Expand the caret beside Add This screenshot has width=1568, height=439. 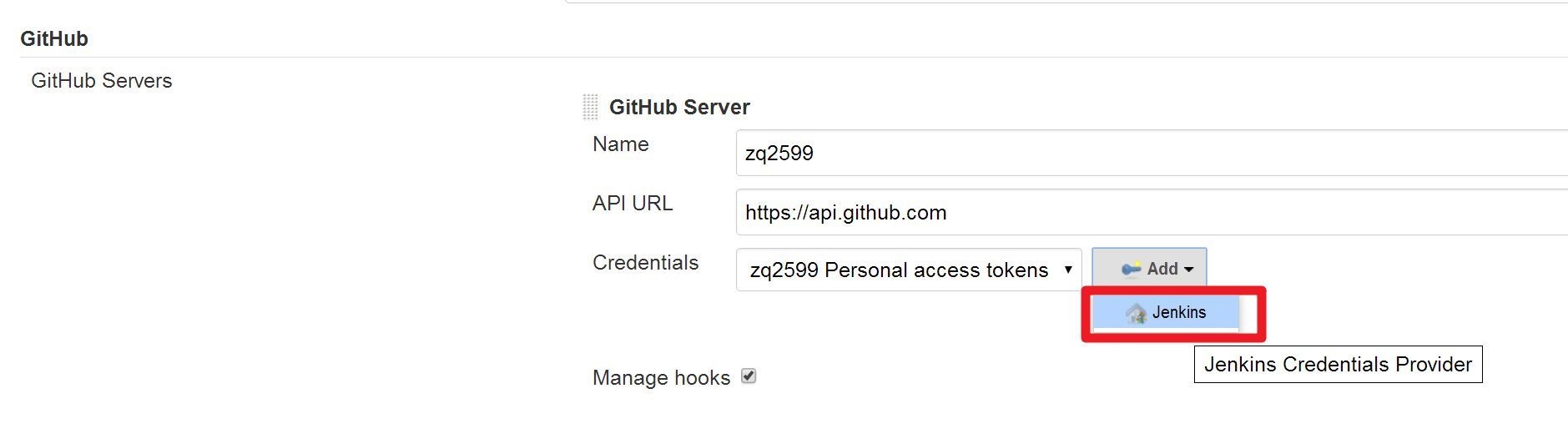tap(1189, 270)
